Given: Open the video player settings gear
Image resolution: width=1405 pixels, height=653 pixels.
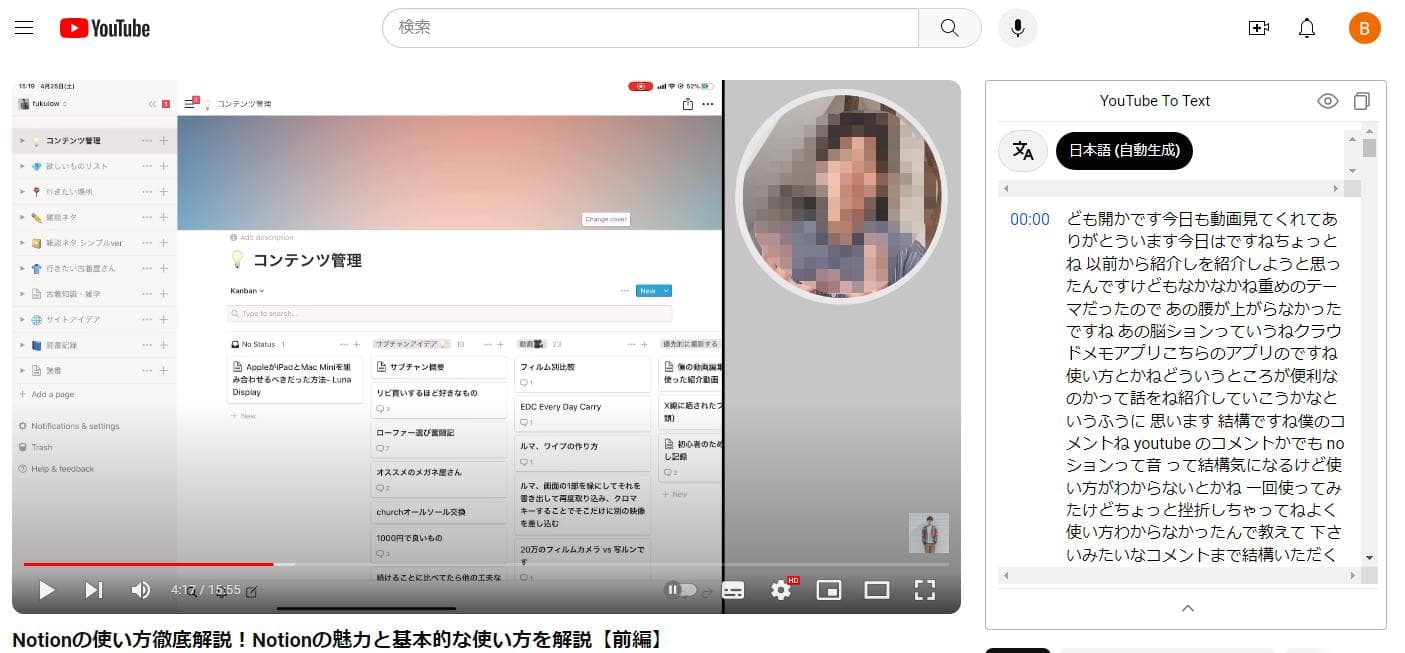Looking at the screenshot, I should point(781,590).
